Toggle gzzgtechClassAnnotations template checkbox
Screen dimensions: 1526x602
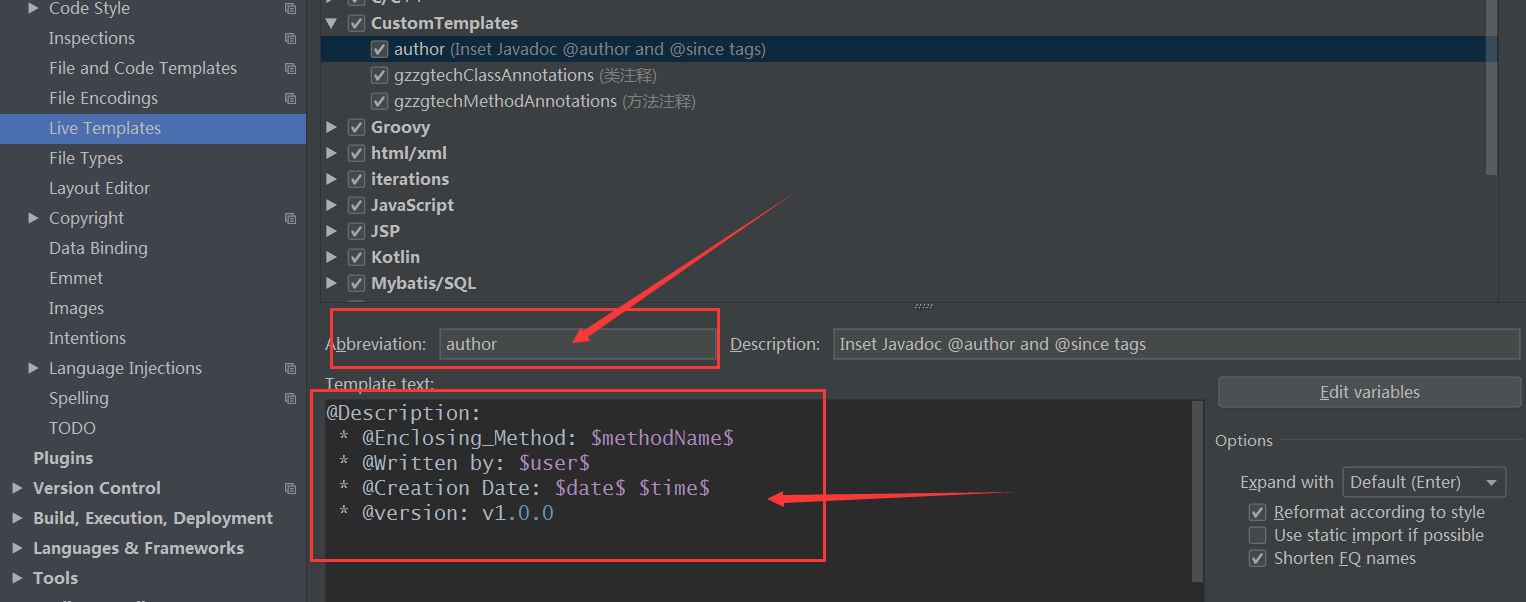(379, 75)
